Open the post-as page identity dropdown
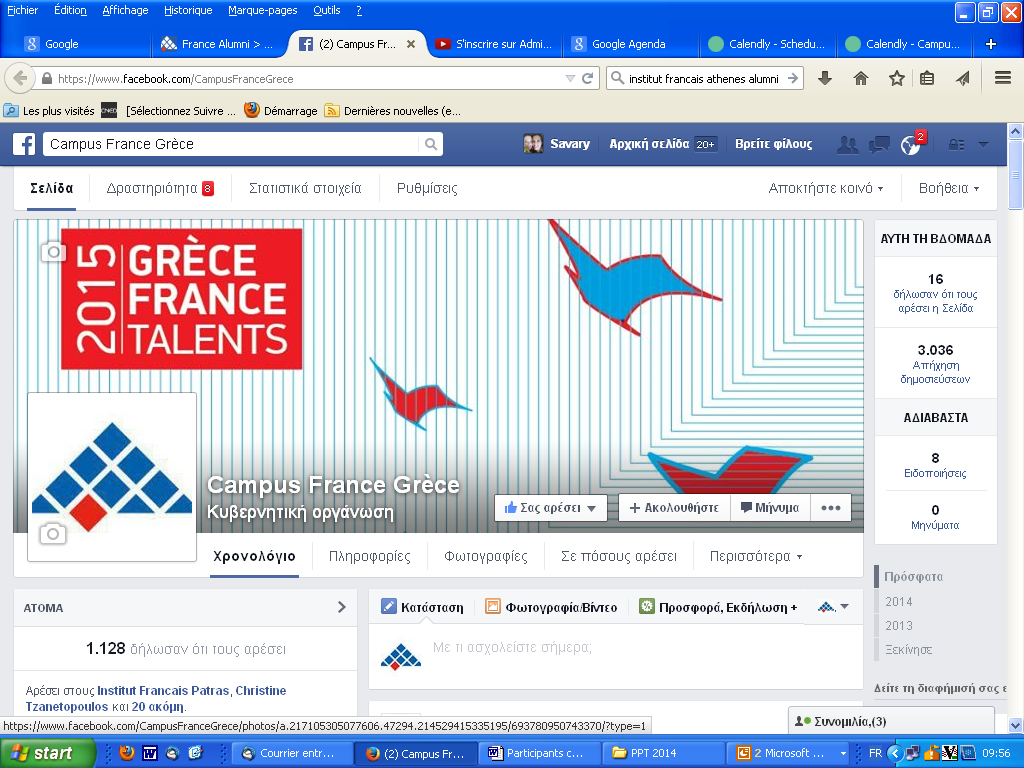Viewport: 1024px width, 768px height. pos(833,607)
